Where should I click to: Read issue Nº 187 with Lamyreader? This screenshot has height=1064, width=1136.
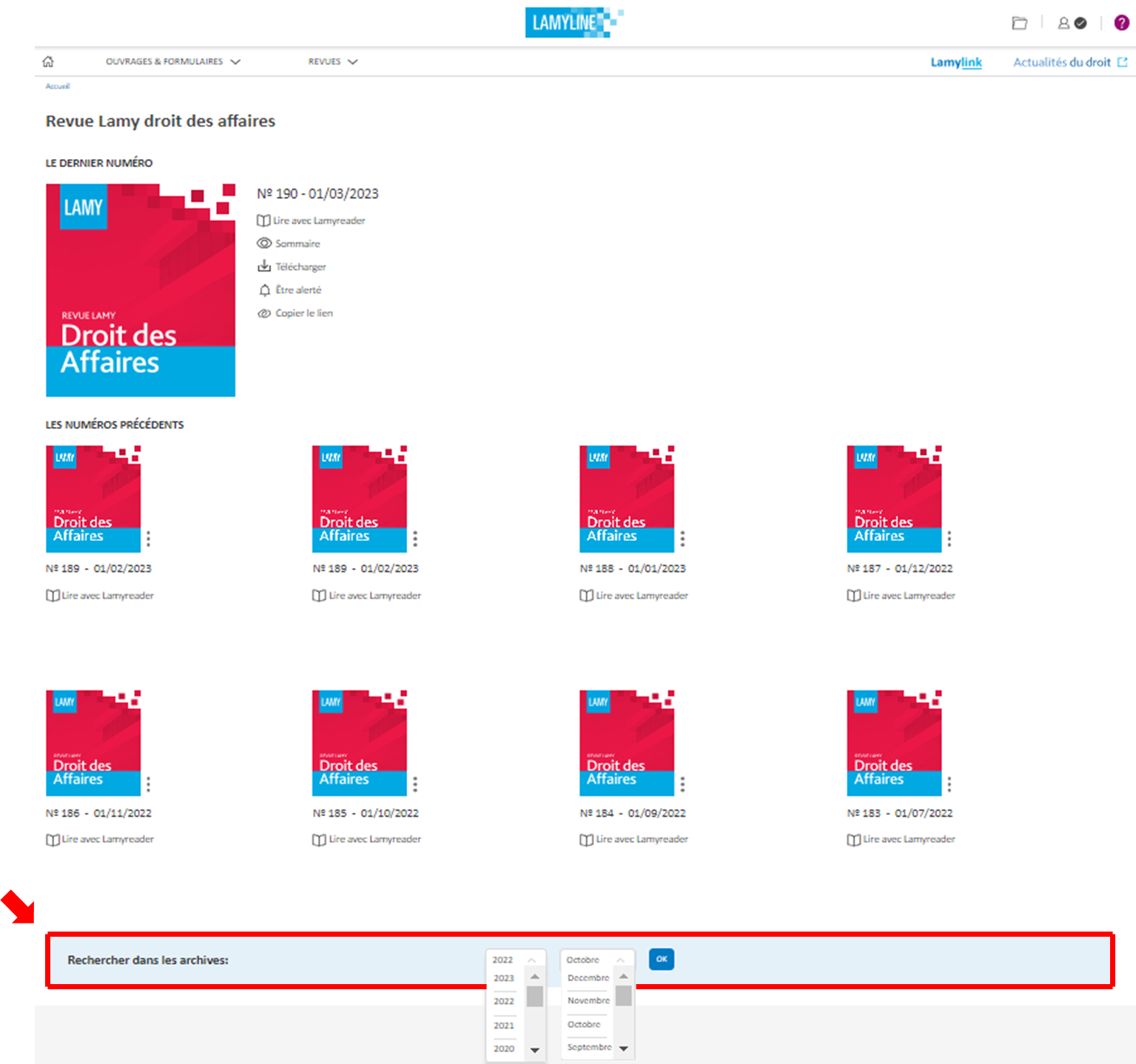click(901, 596)
